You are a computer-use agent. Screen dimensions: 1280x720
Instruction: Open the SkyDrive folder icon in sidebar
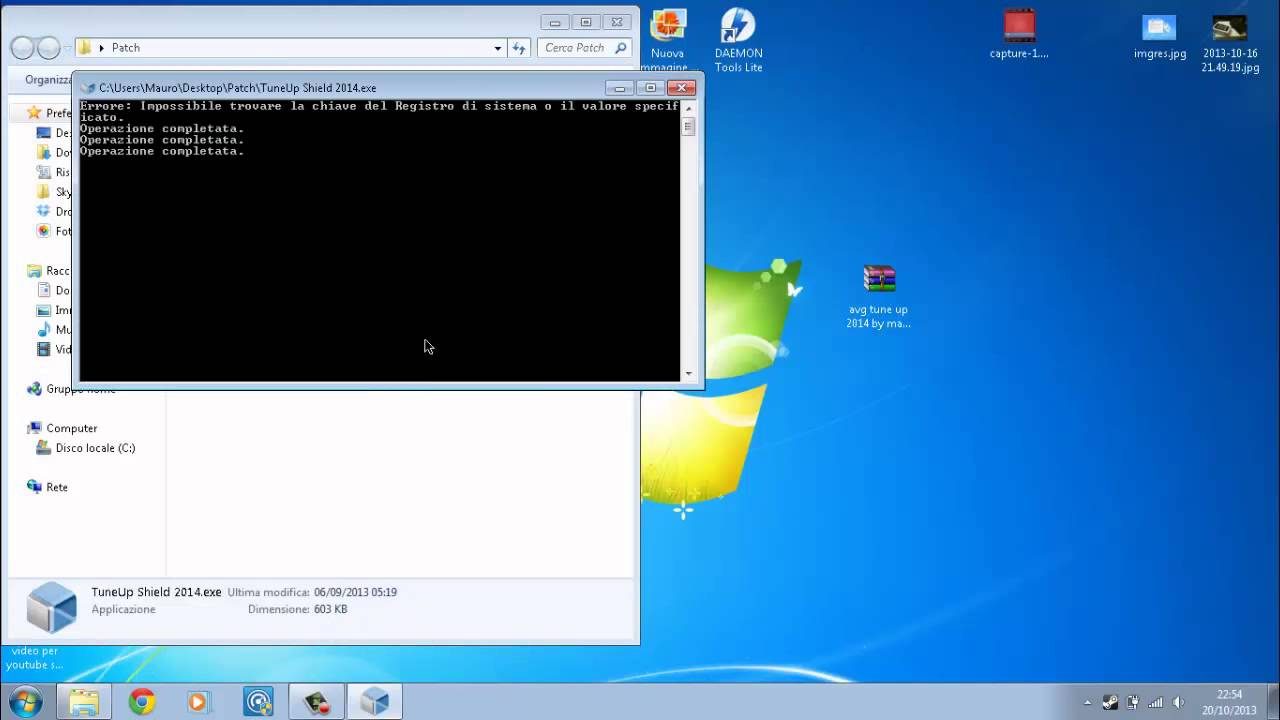[43, 192]
